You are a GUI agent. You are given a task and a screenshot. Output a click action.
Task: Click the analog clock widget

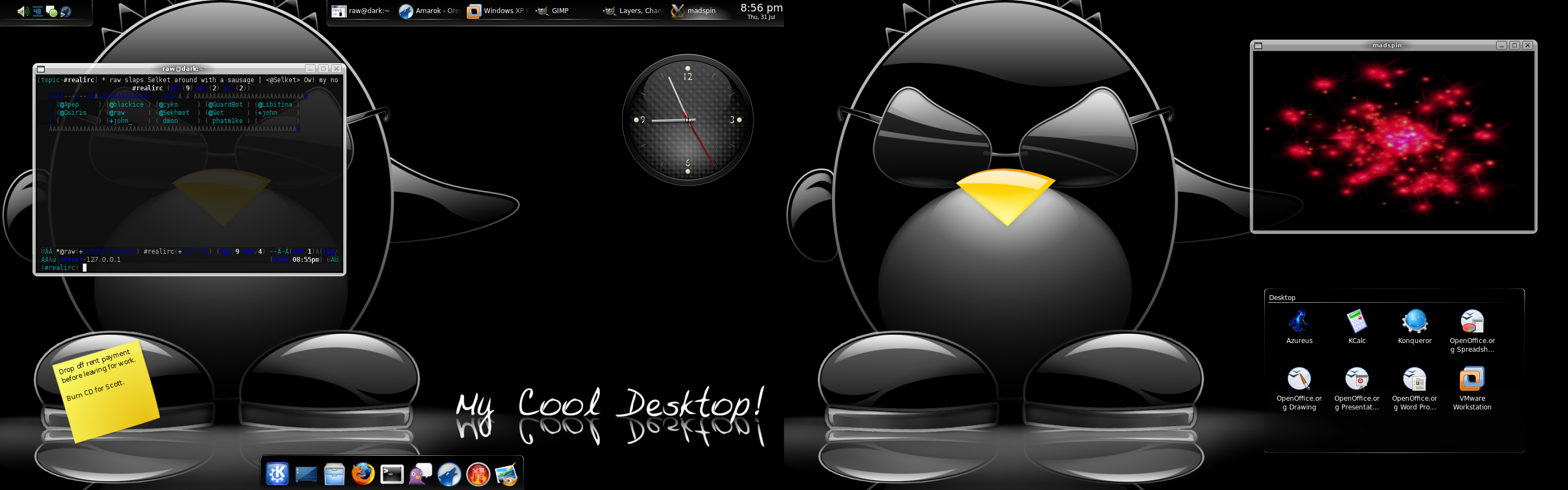[688, 120]
